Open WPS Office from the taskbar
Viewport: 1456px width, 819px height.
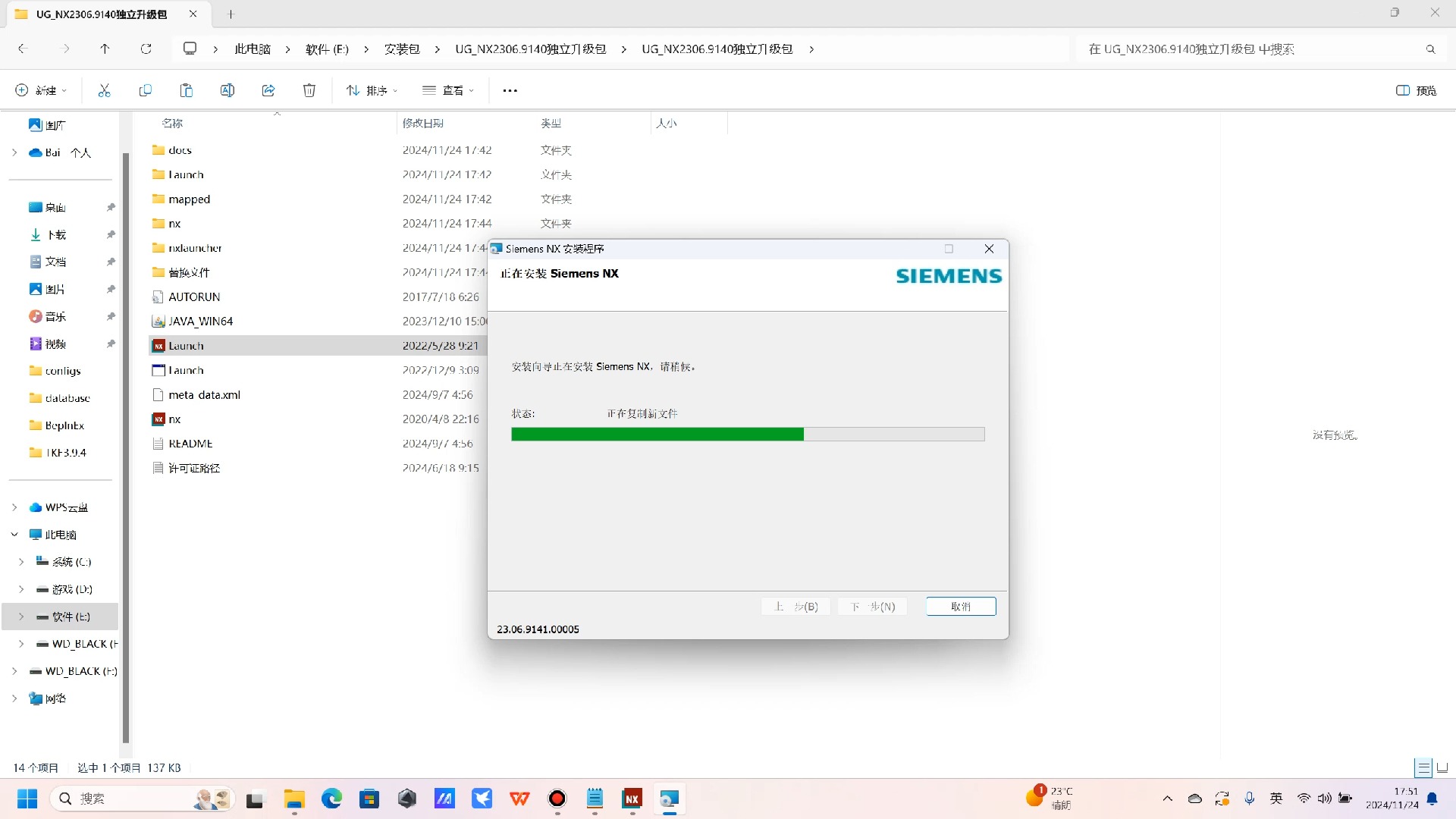519,799
